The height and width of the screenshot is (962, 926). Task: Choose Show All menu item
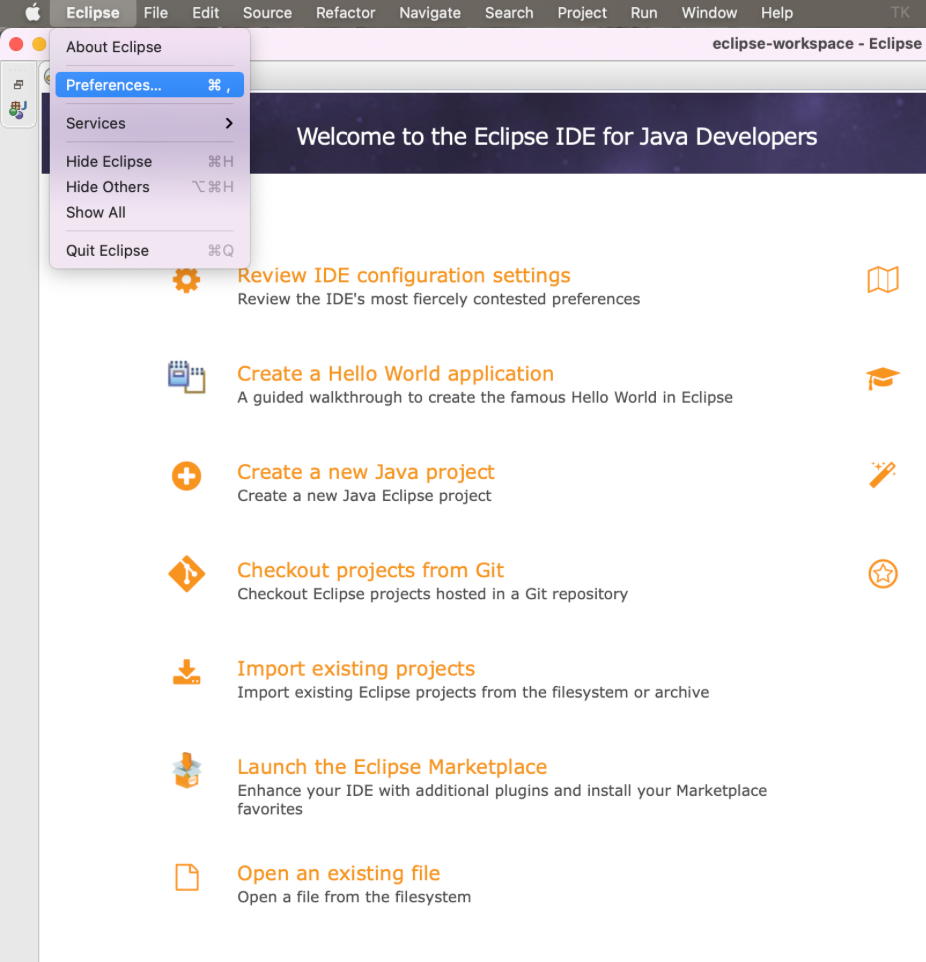point(150,212)
